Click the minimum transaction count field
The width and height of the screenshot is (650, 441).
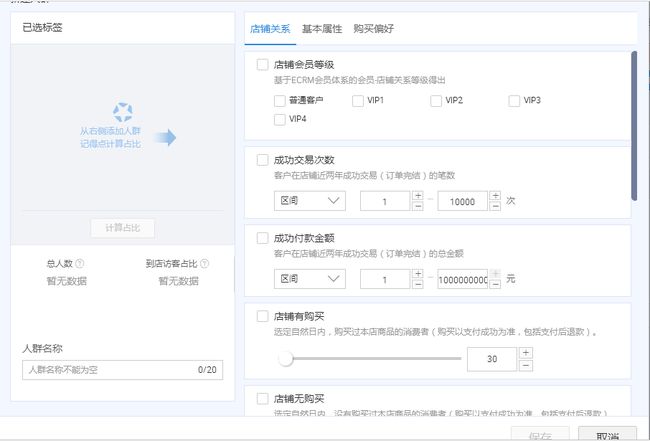[x=385, y=201]
